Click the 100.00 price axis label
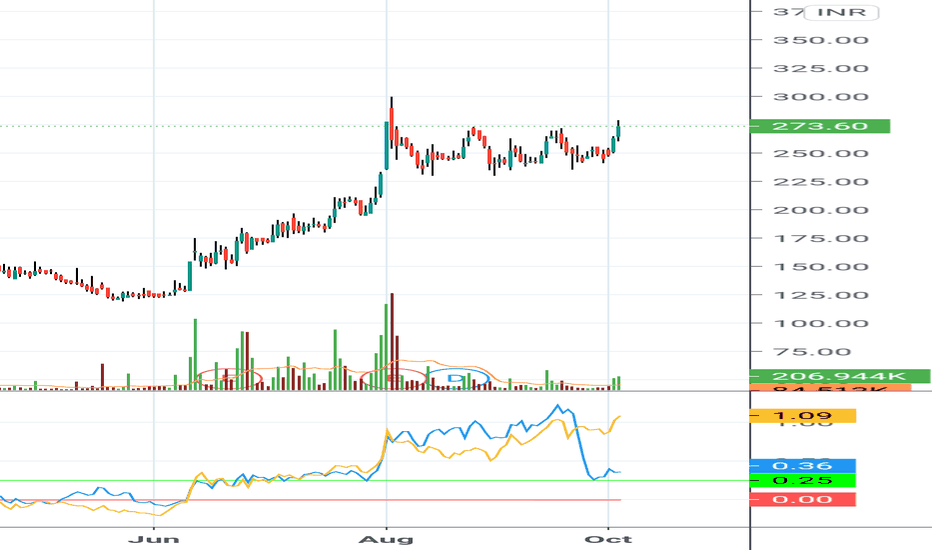This screenshot has width=932, height=550. click(x=821, y=323)
